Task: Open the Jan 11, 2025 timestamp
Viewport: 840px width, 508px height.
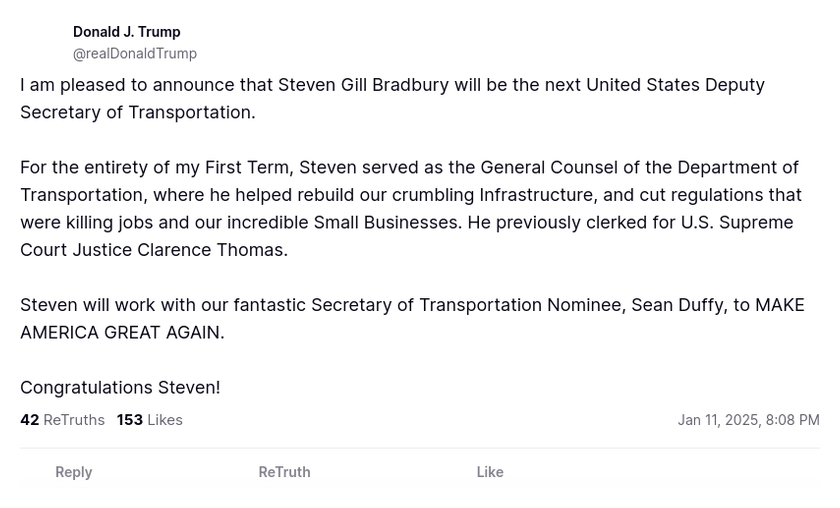Action: (748, 420)
